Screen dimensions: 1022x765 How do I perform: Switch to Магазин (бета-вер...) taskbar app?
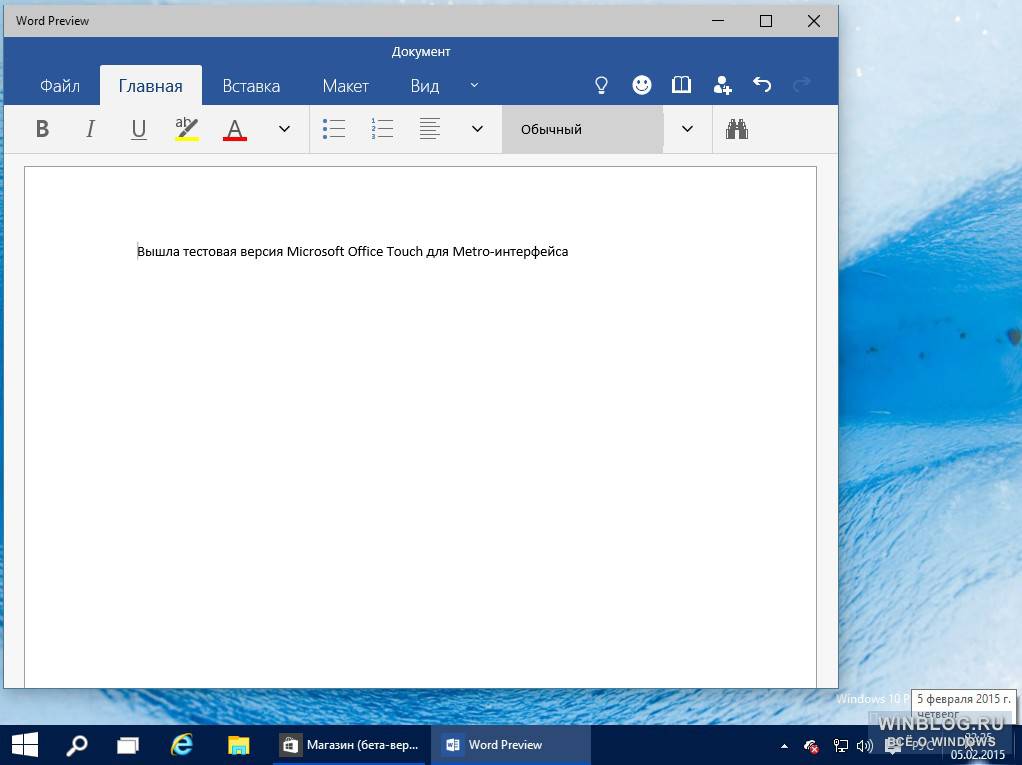pos(351,745)
